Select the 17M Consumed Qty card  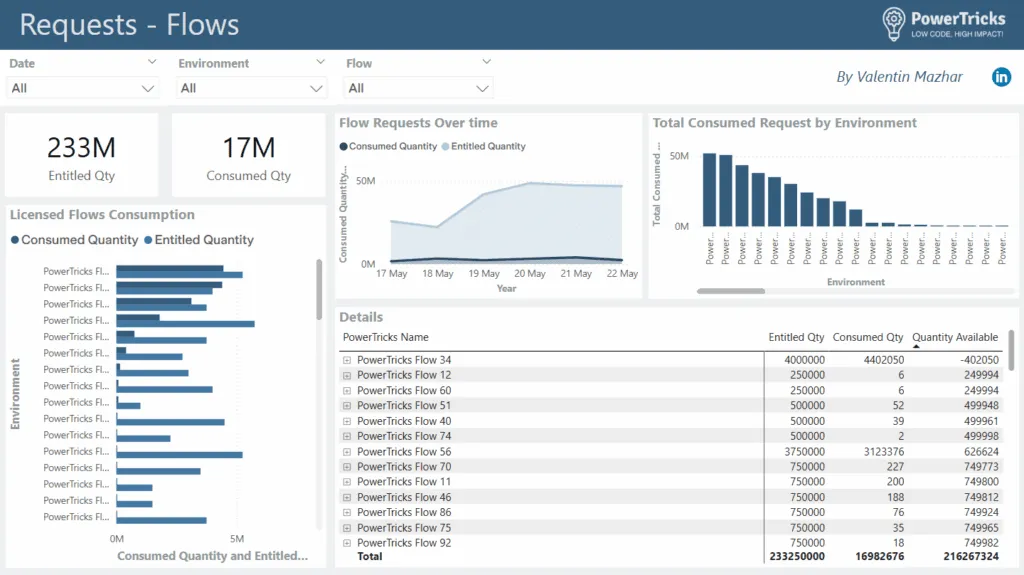[x=249, y=155]
